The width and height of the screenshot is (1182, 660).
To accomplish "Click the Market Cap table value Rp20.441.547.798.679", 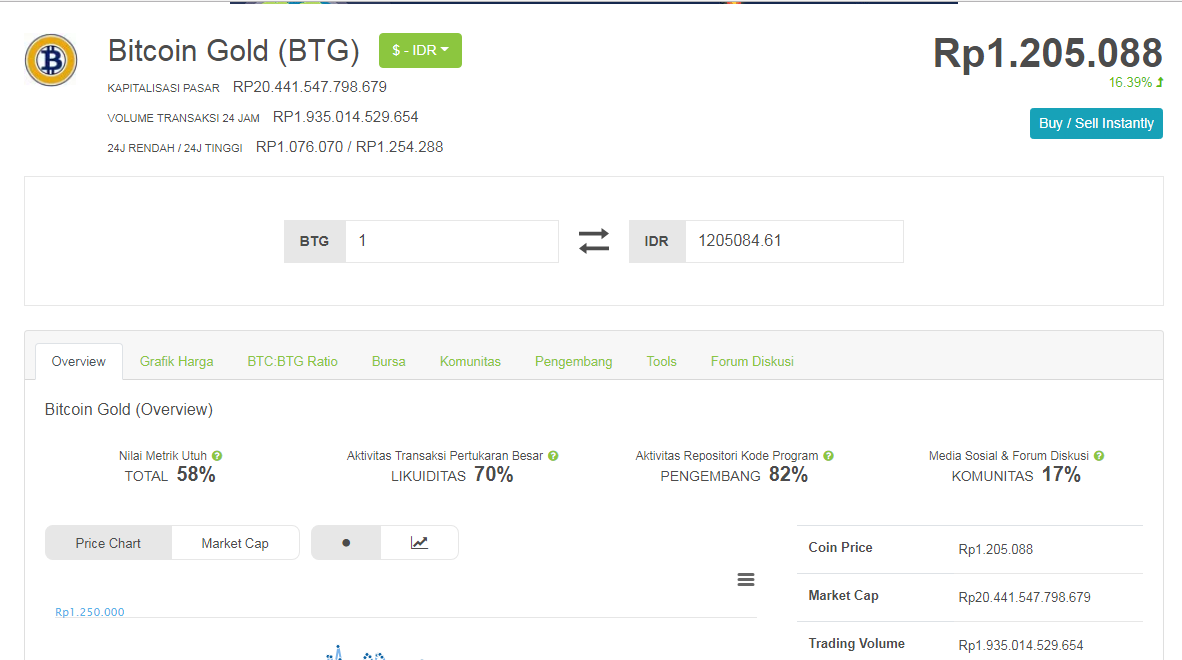I will (x=1024, y=597).
